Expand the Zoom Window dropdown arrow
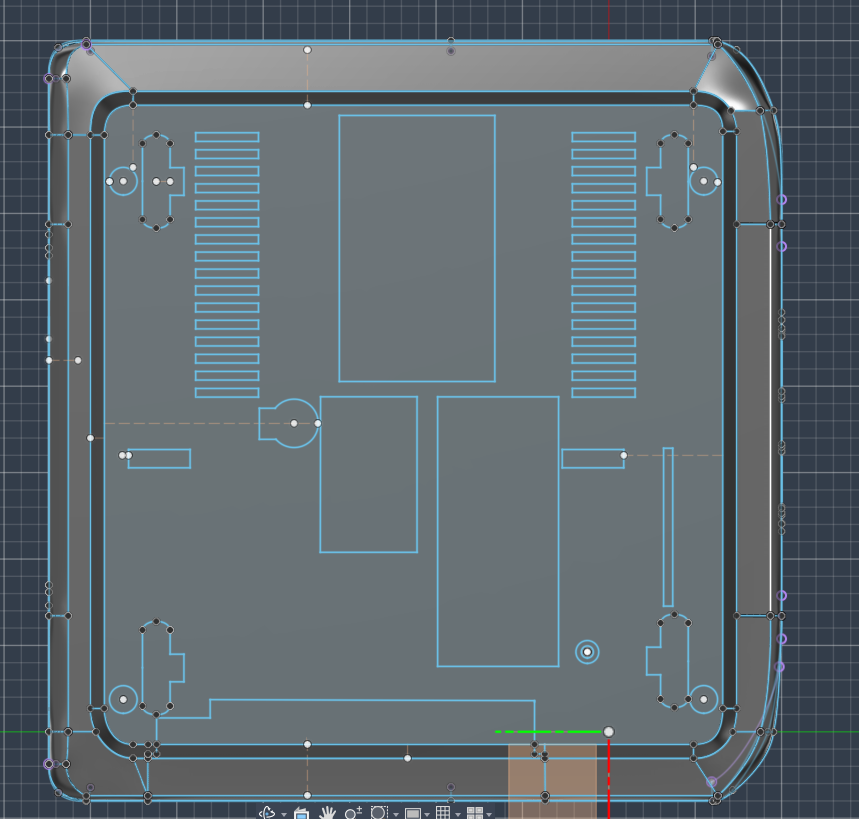The image size is (859, 819). pyautogui.click(x=396, y=815)
